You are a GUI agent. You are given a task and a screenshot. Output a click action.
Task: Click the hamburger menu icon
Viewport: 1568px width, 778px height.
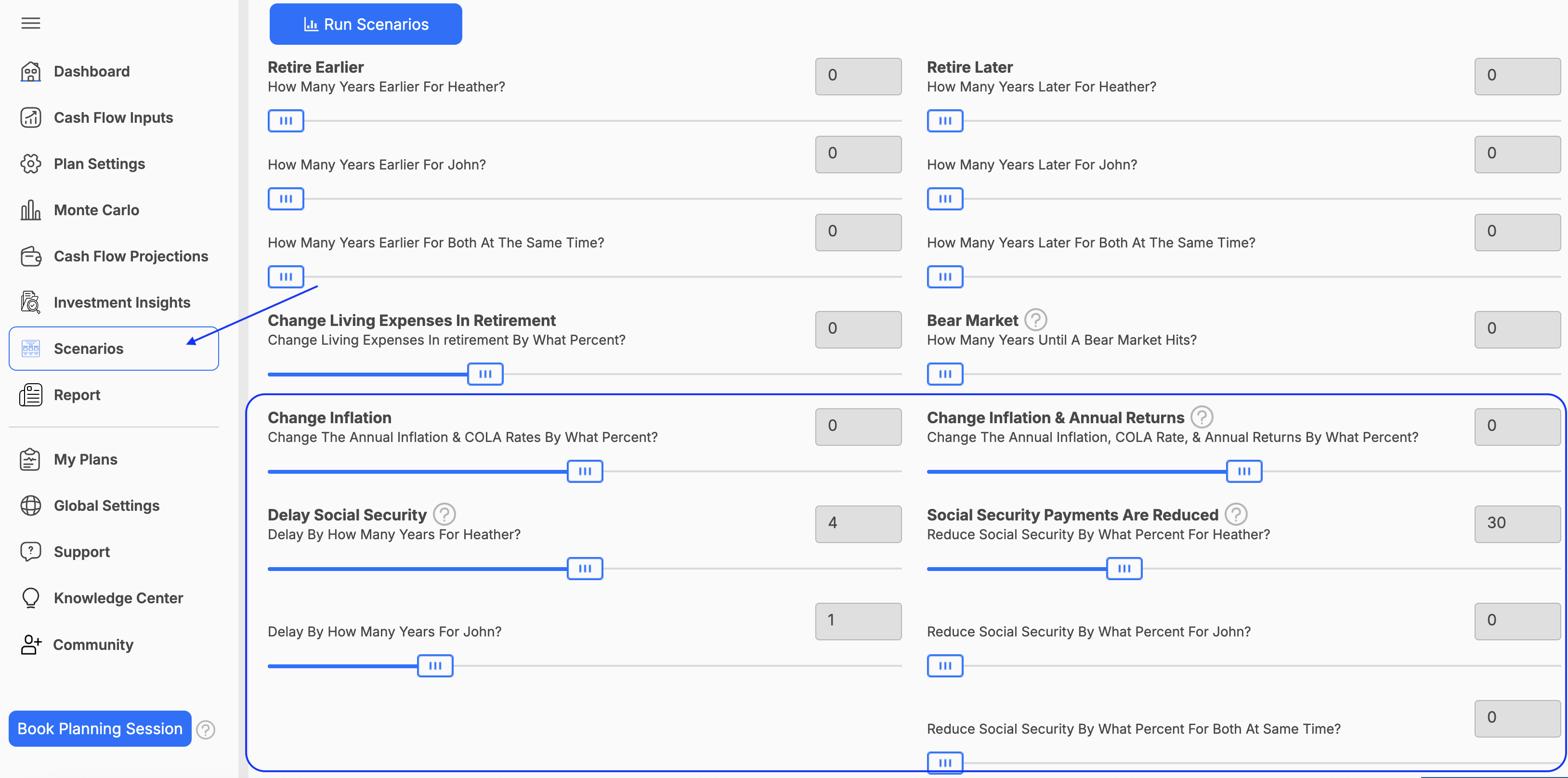(x=30, y=23)
